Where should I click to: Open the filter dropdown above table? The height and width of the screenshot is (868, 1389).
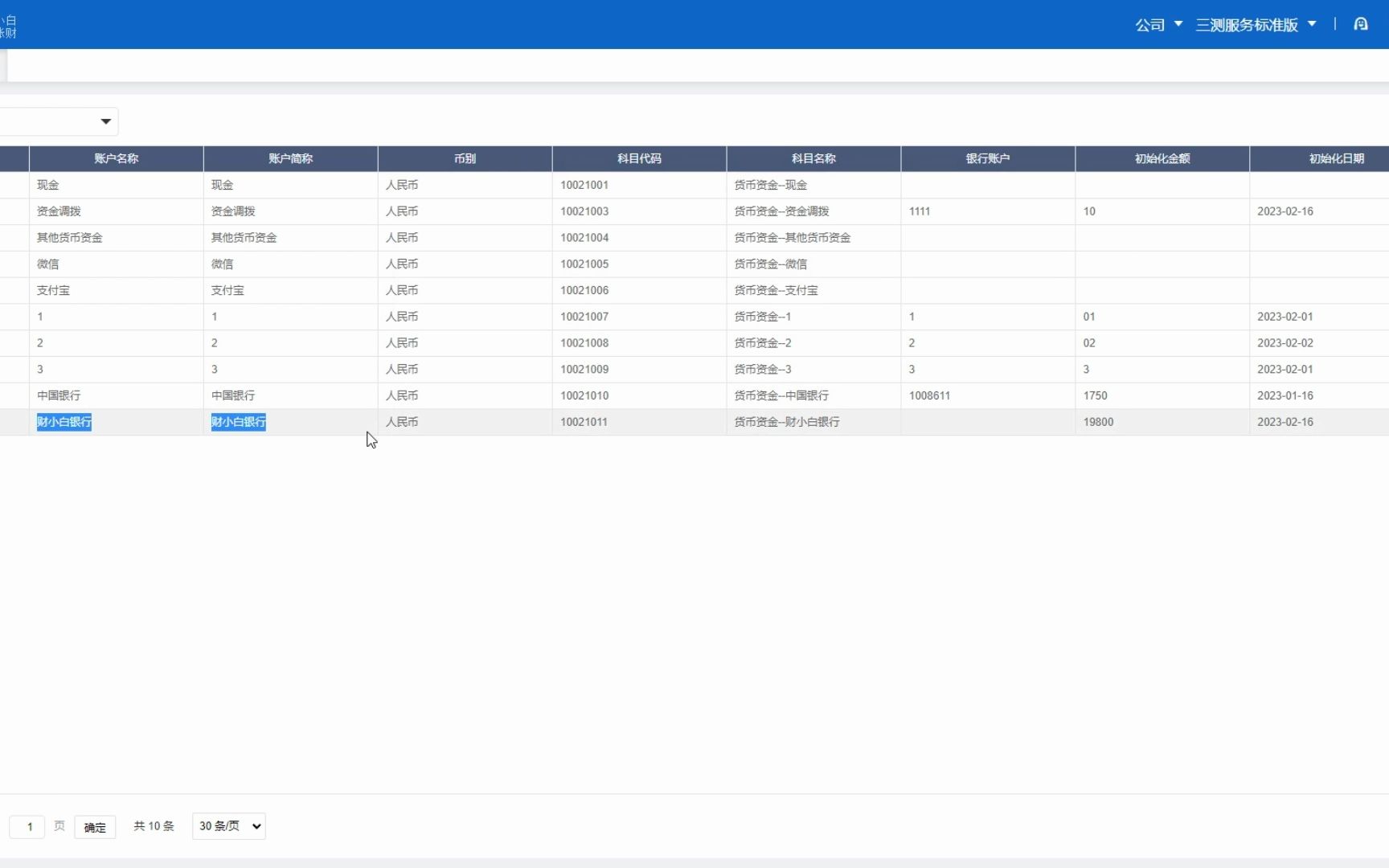click(x=59, y=121)
